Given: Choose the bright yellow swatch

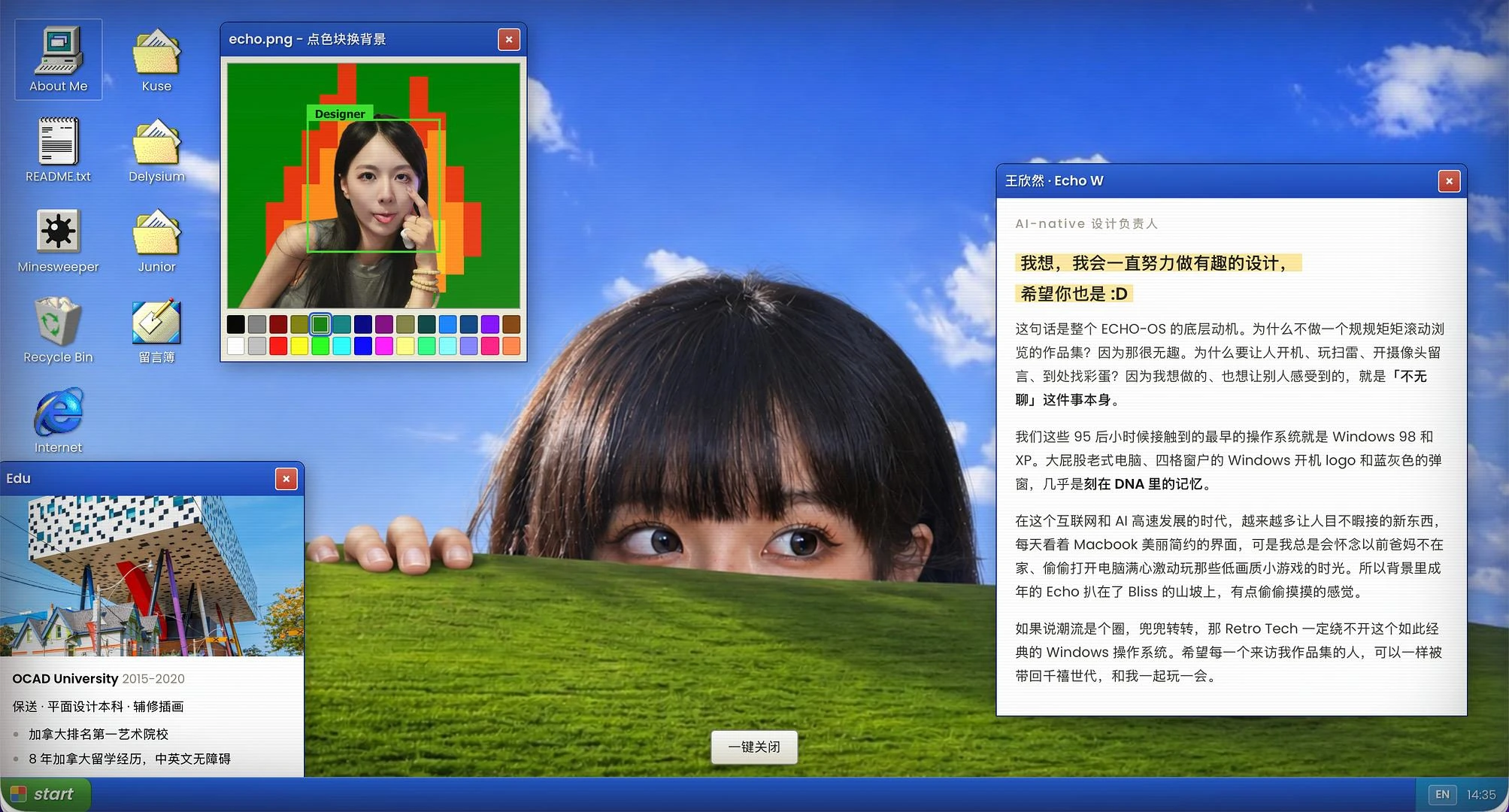Looking at the screenshot, I should (x=299, y=346).
